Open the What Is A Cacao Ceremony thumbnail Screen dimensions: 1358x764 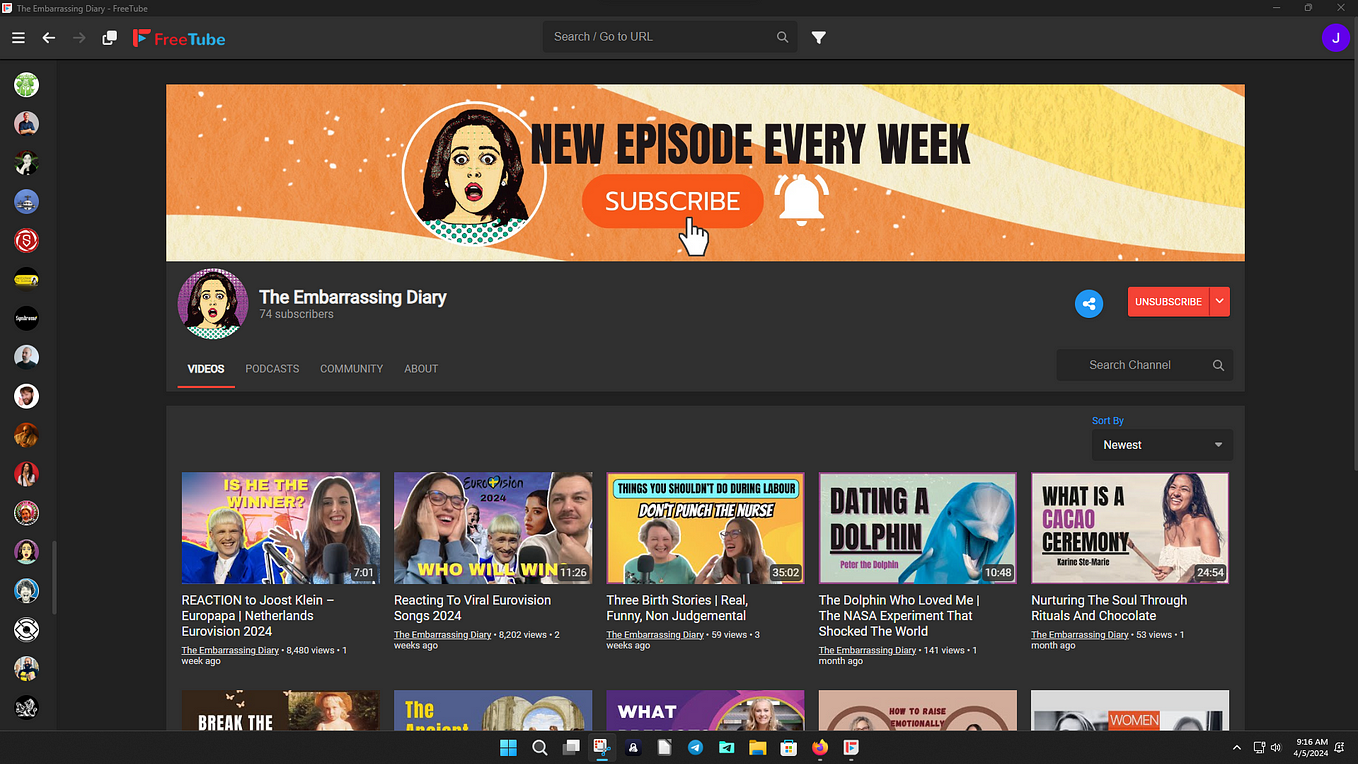(1130, 528)
